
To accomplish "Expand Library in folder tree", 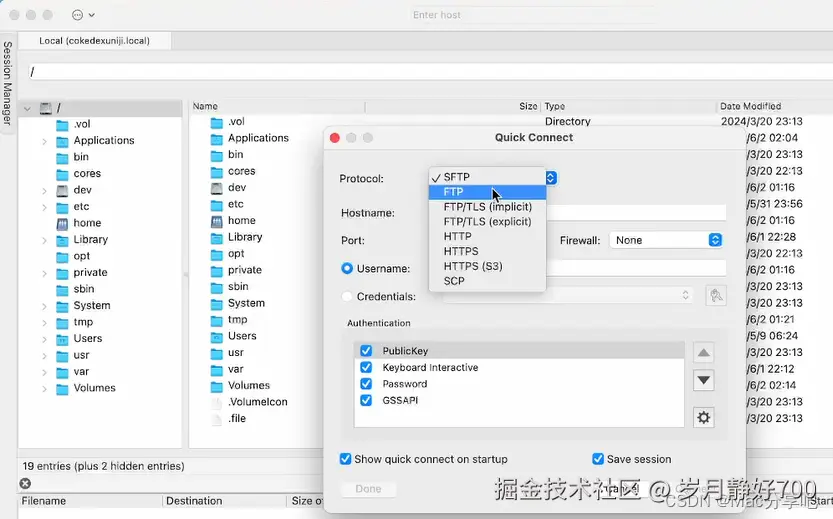I will [45, 240].
